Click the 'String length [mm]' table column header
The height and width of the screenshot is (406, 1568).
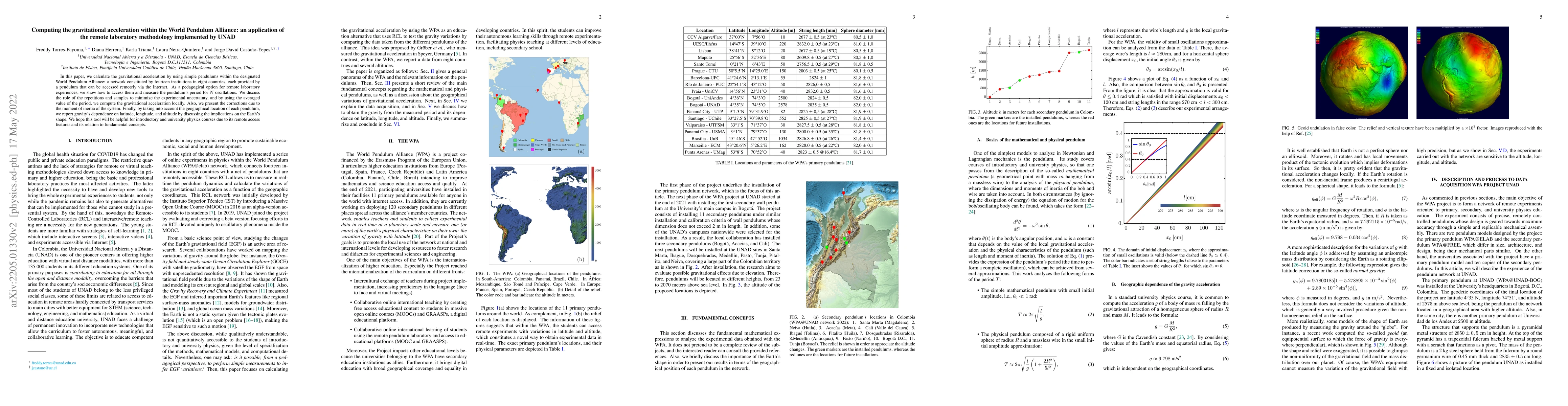pyautogui.click(x=819, y=30)
